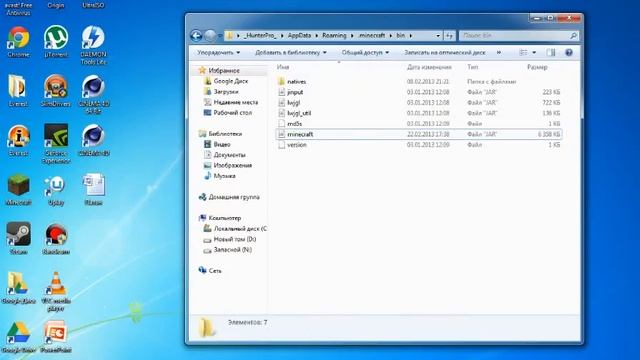This screenshot has height=360, width=640.
Task: Open Рабочий стол in the navigation pane
Action: point(233,113)
